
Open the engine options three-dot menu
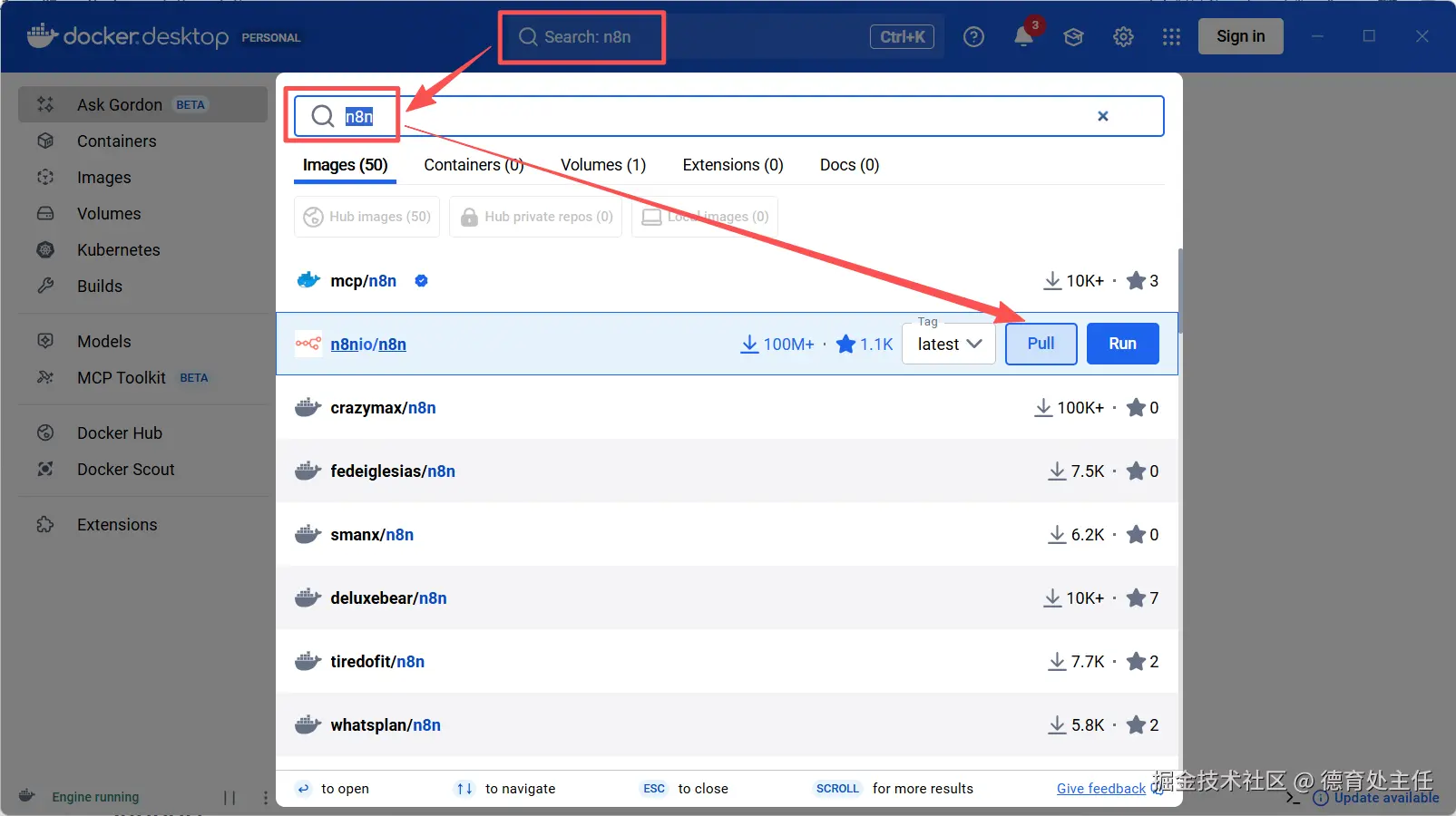pyautogui.click(x=265, y=798)
